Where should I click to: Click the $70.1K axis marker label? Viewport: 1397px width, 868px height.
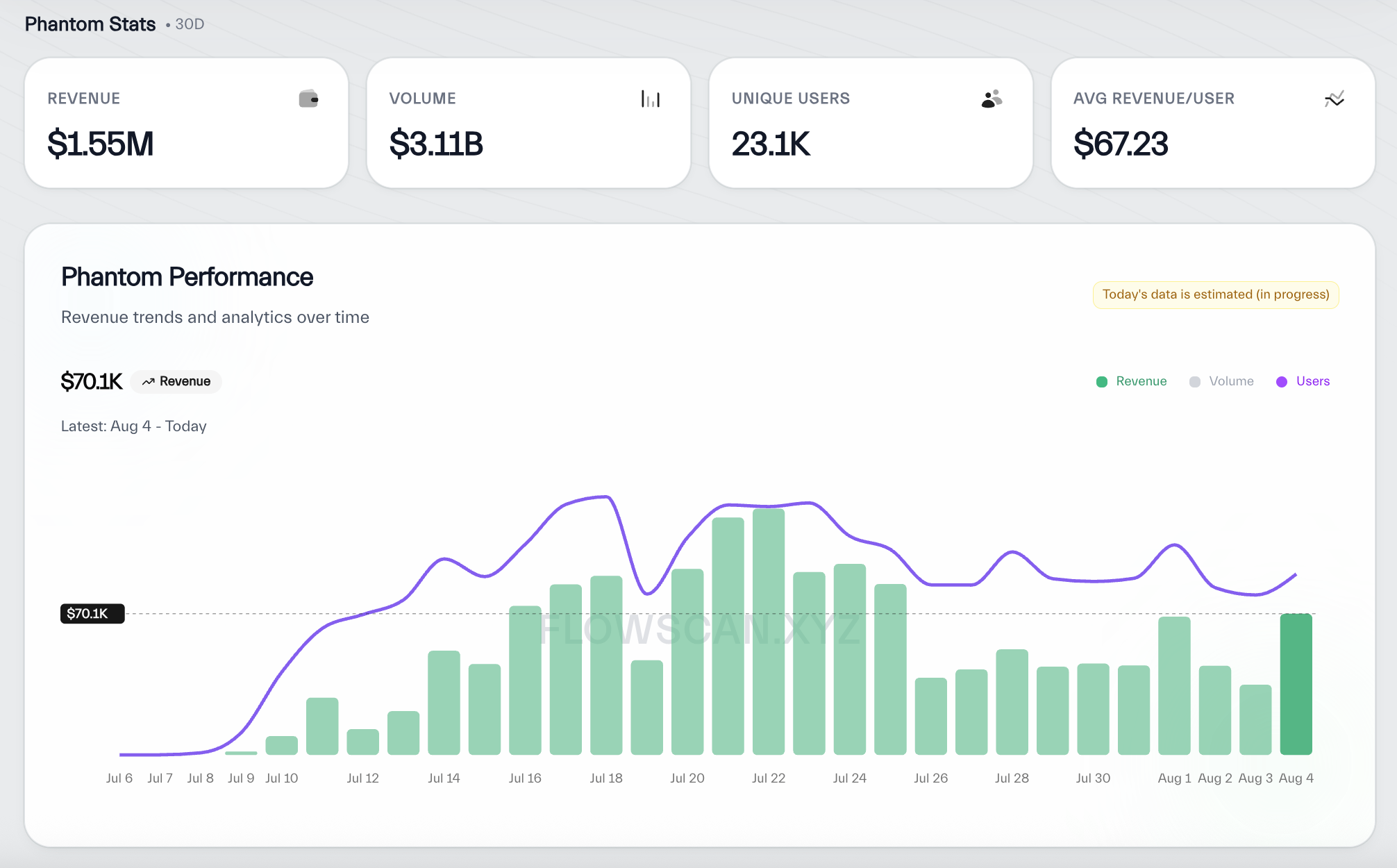pos(92,614)
